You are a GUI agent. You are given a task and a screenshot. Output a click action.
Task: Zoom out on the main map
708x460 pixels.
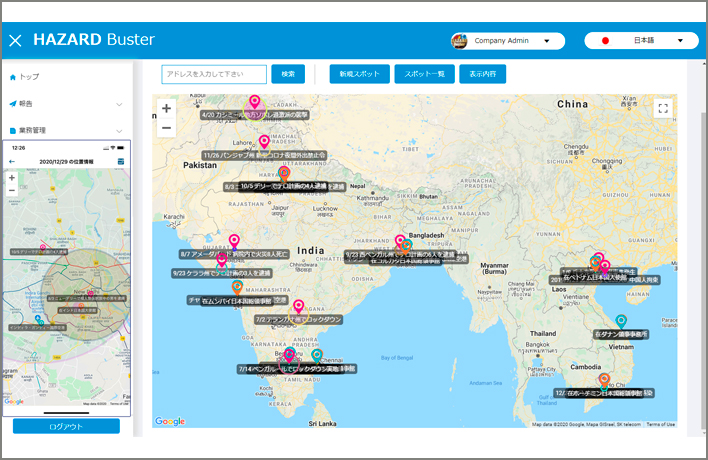click(x=166, y=128)
